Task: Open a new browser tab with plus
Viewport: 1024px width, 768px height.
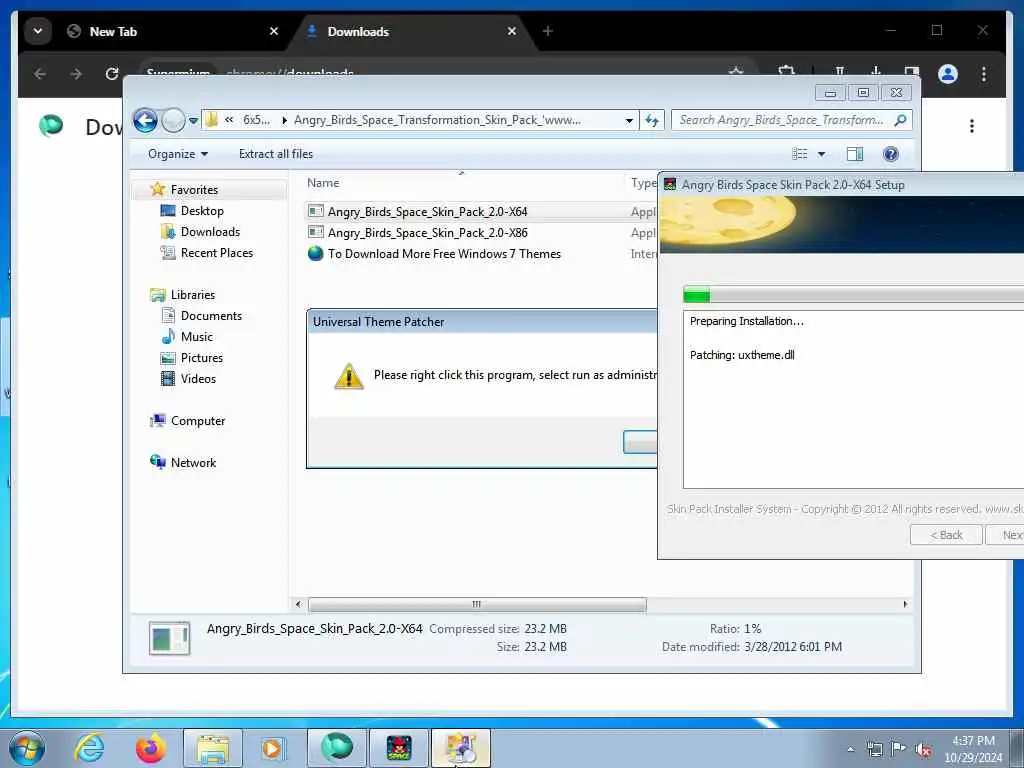Action: (x=547, y=31)
